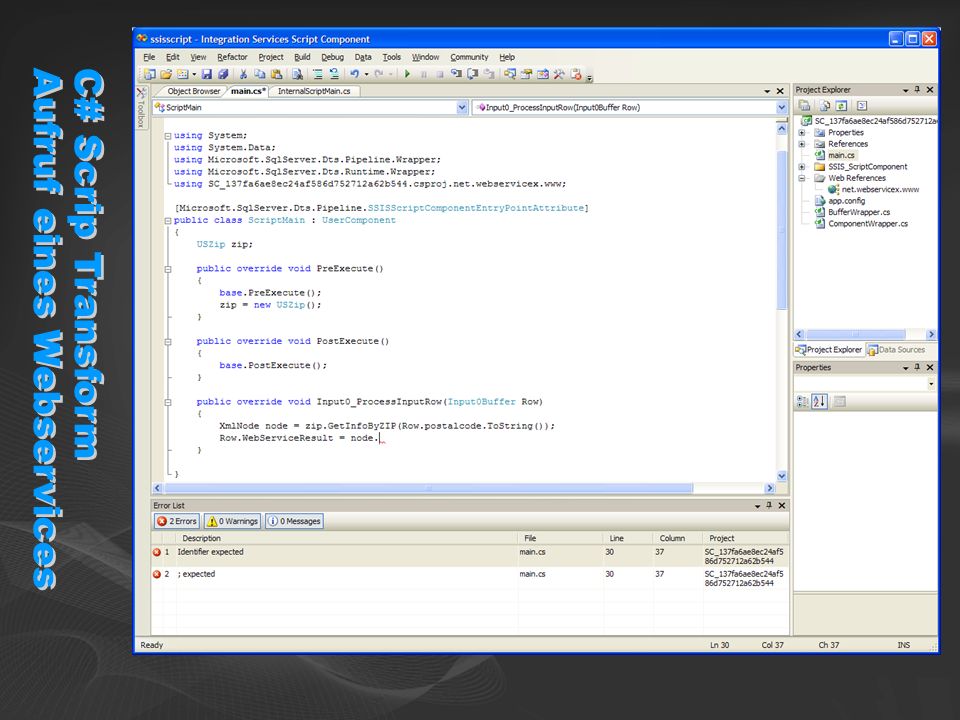Click the Step Into toolbar icon
960x720 pixels.
tap(456, 74)
